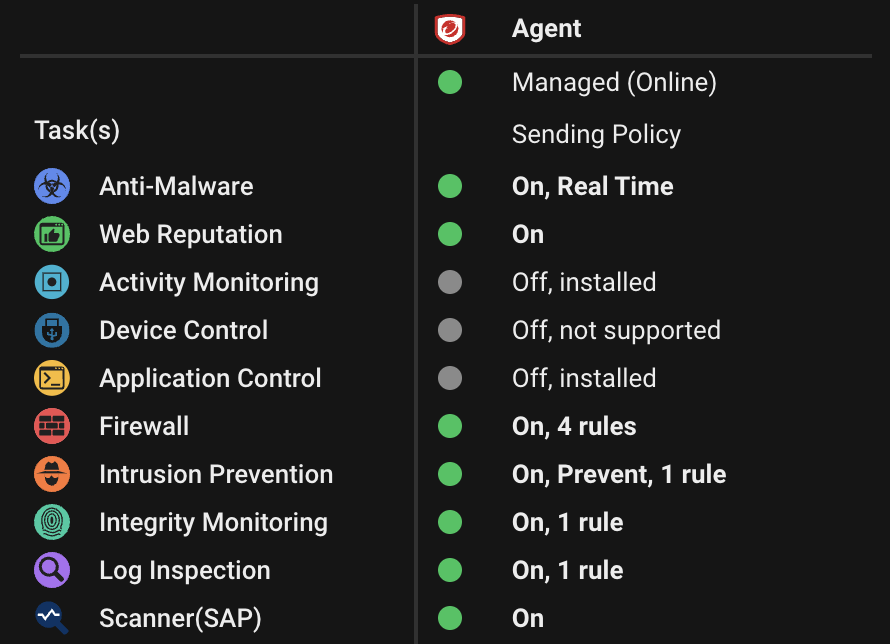
Task: Select the Integrity Monitoring fingerprint icon
Action: click(52, 522)
